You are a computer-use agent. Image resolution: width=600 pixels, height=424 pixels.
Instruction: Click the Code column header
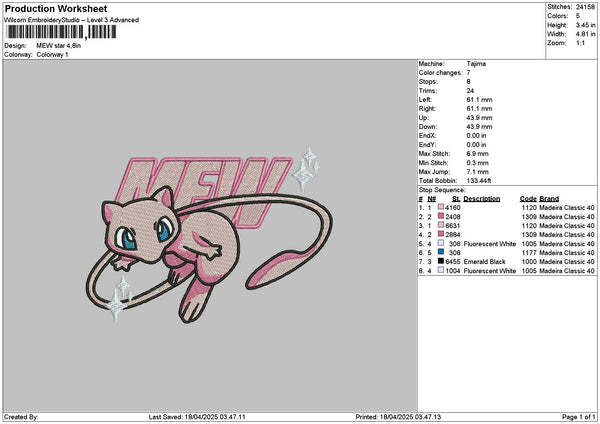click(528, 198)
